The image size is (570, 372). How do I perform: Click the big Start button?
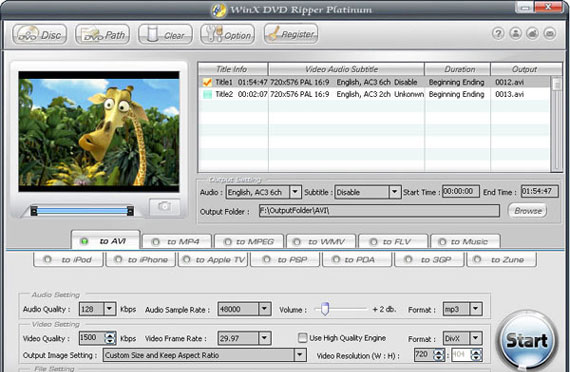click(x=527, y=341)
